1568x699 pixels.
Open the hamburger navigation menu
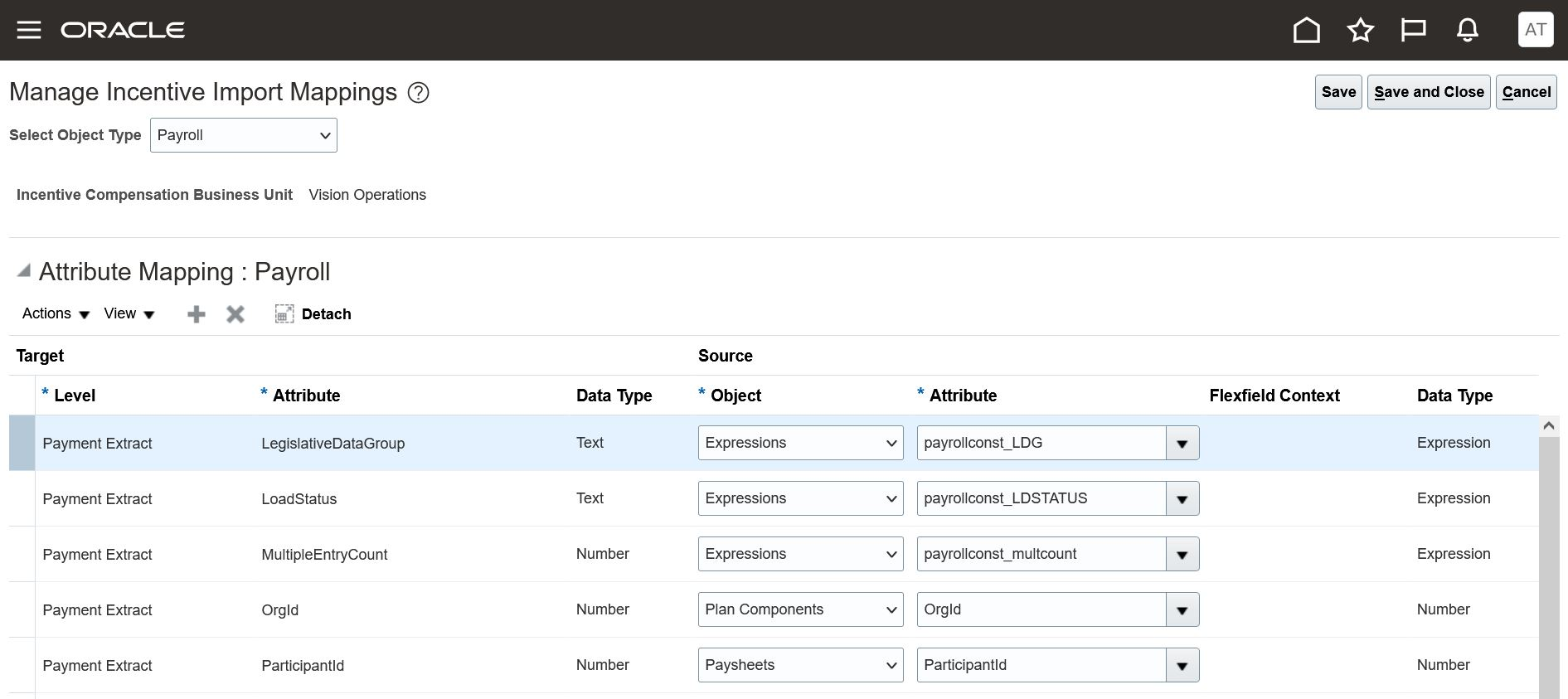coord(29,31)
